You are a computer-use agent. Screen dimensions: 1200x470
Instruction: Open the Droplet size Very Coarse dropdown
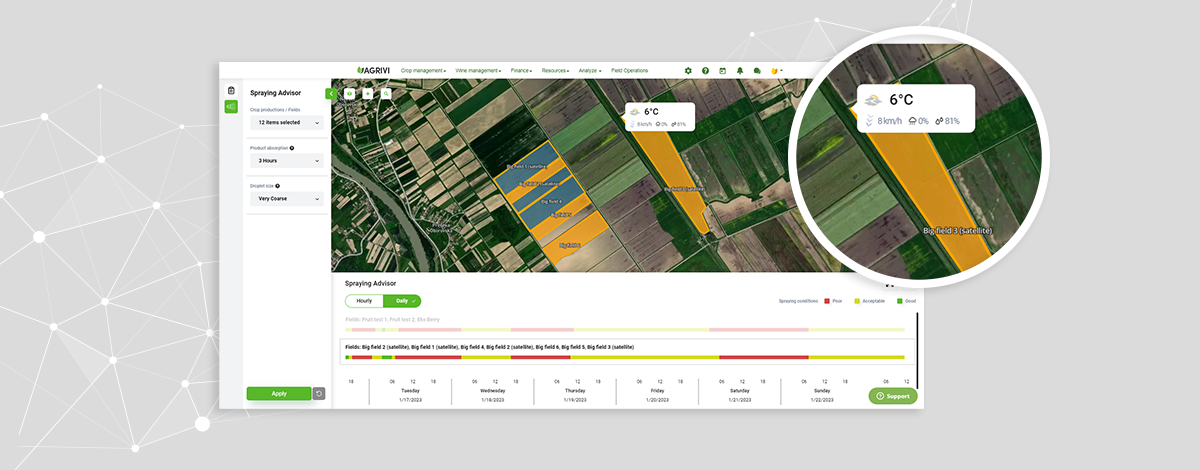[286, 198]
